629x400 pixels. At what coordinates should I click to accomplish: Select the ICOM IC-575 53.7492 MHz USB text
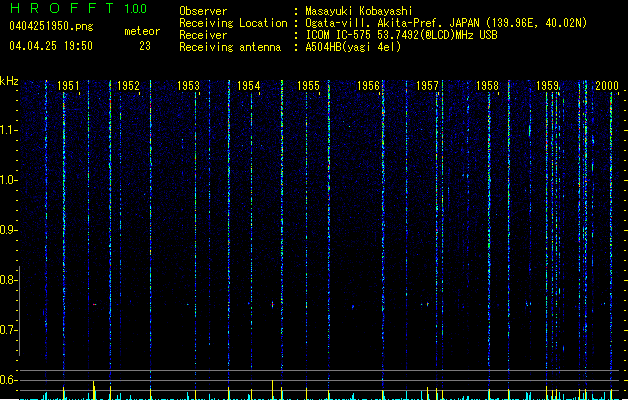(x=402, y=35)
